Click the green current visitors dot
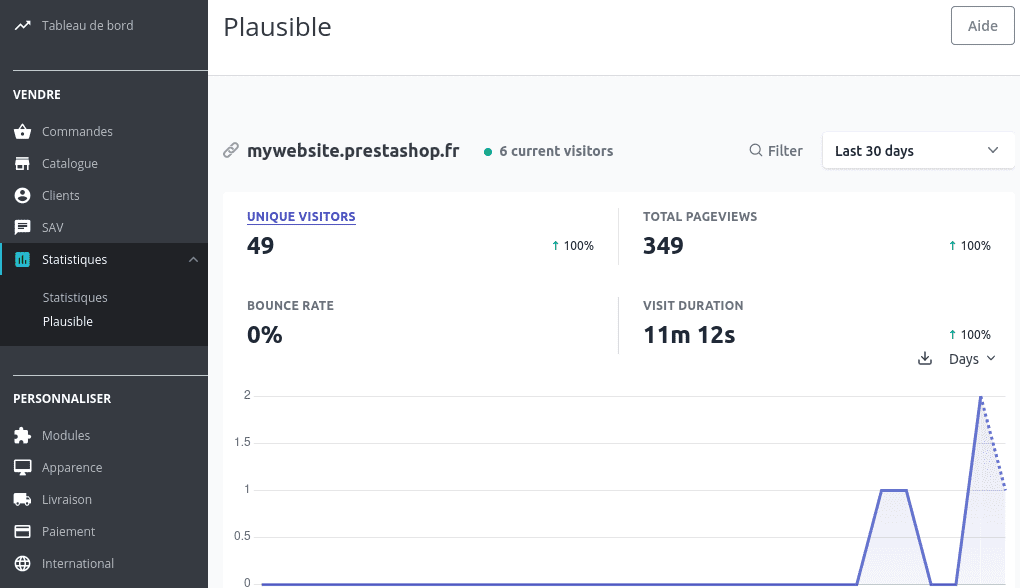Viewport: 1020px width, 588px height. click(488, 152)
